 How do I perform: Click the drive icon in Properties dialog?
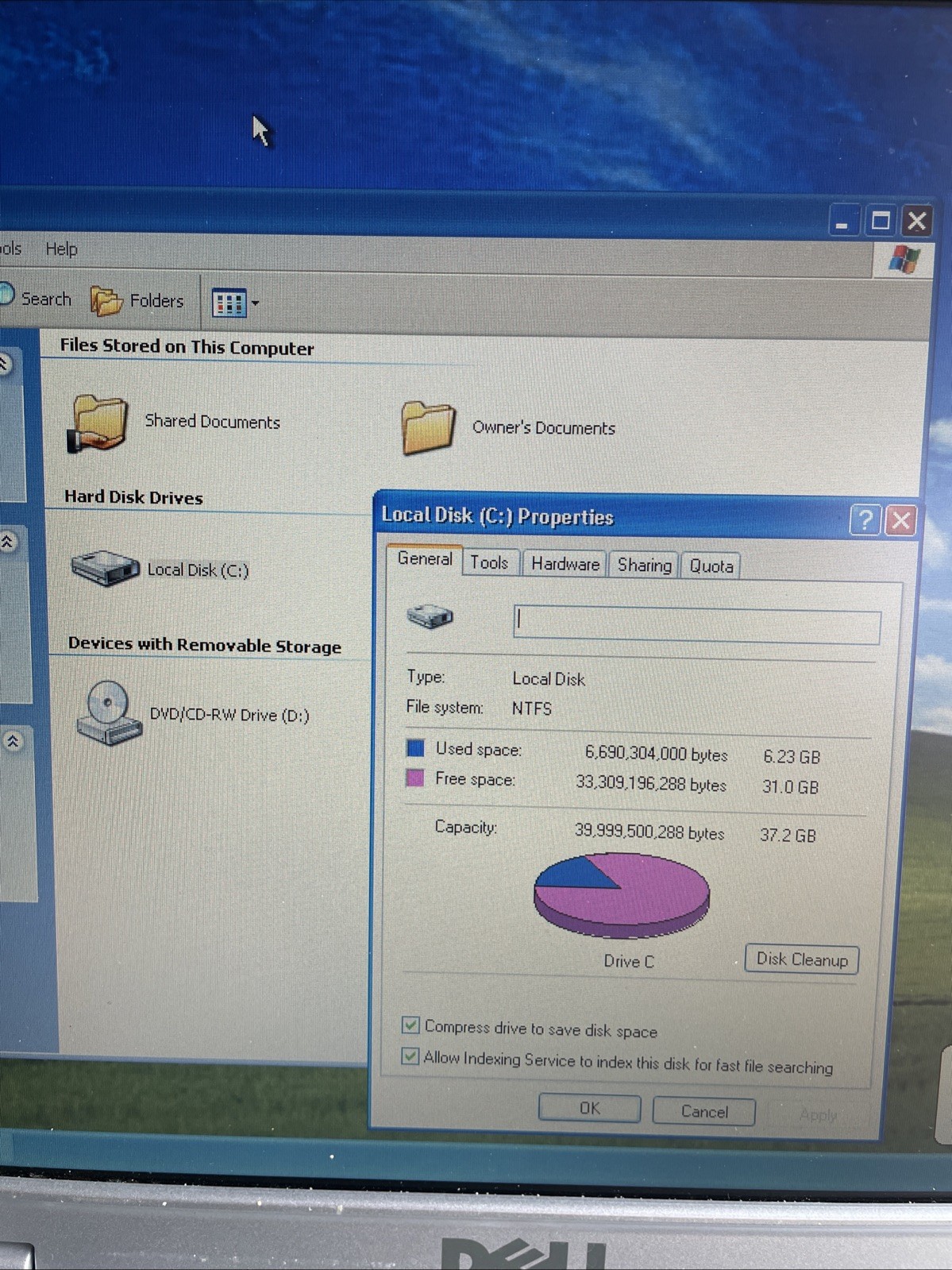[430, 616]
